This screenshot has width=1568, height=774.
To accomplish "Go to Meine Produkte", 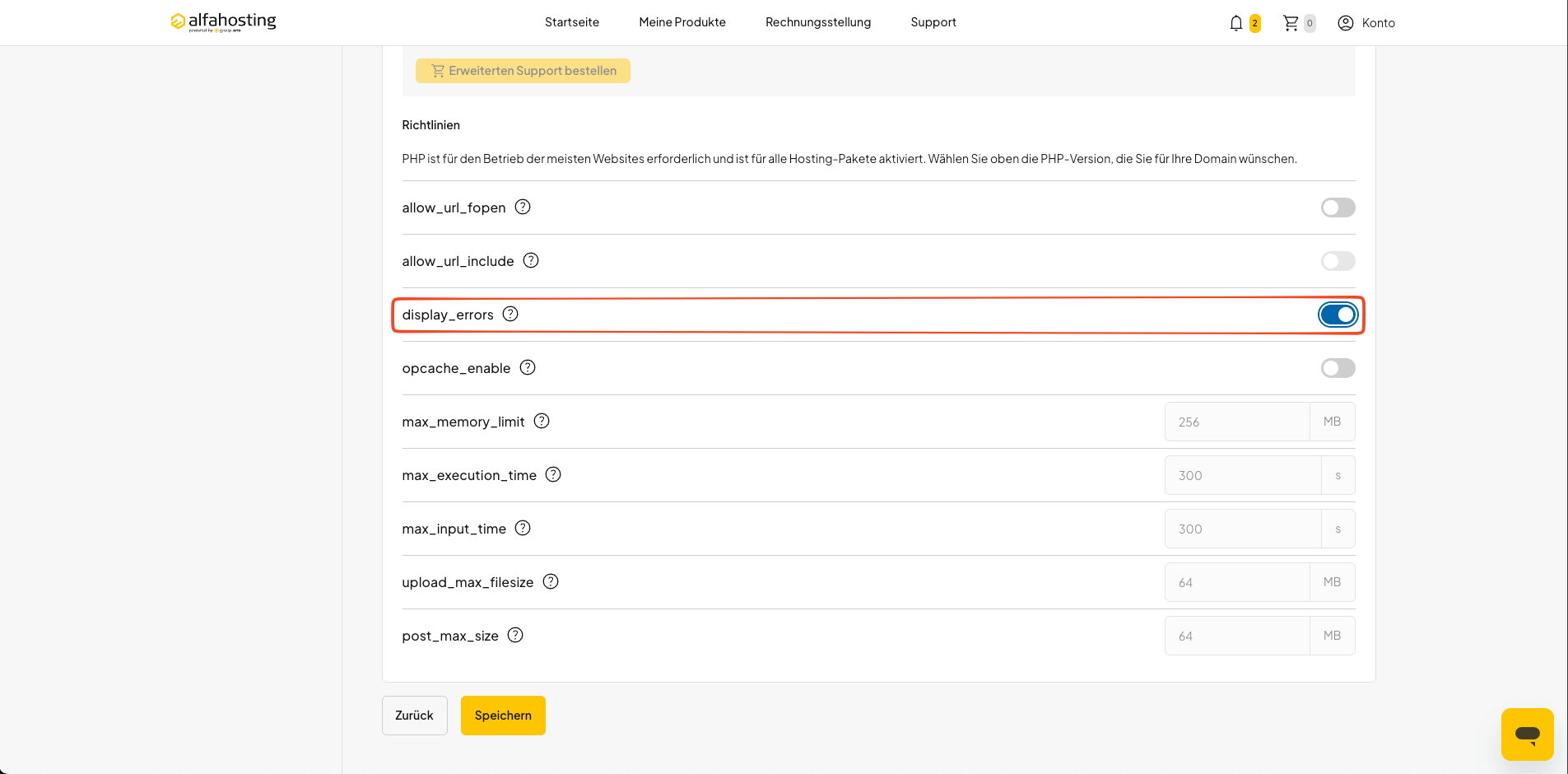I will pyautogui.click(x=682, y=22).
